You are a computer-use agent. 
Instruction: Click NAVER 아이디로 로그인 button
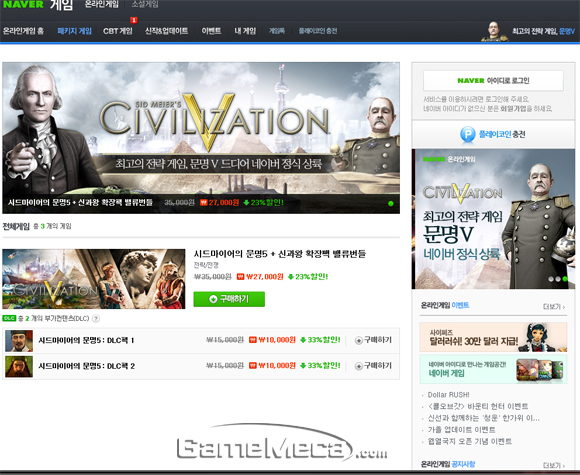pos(493,81)
